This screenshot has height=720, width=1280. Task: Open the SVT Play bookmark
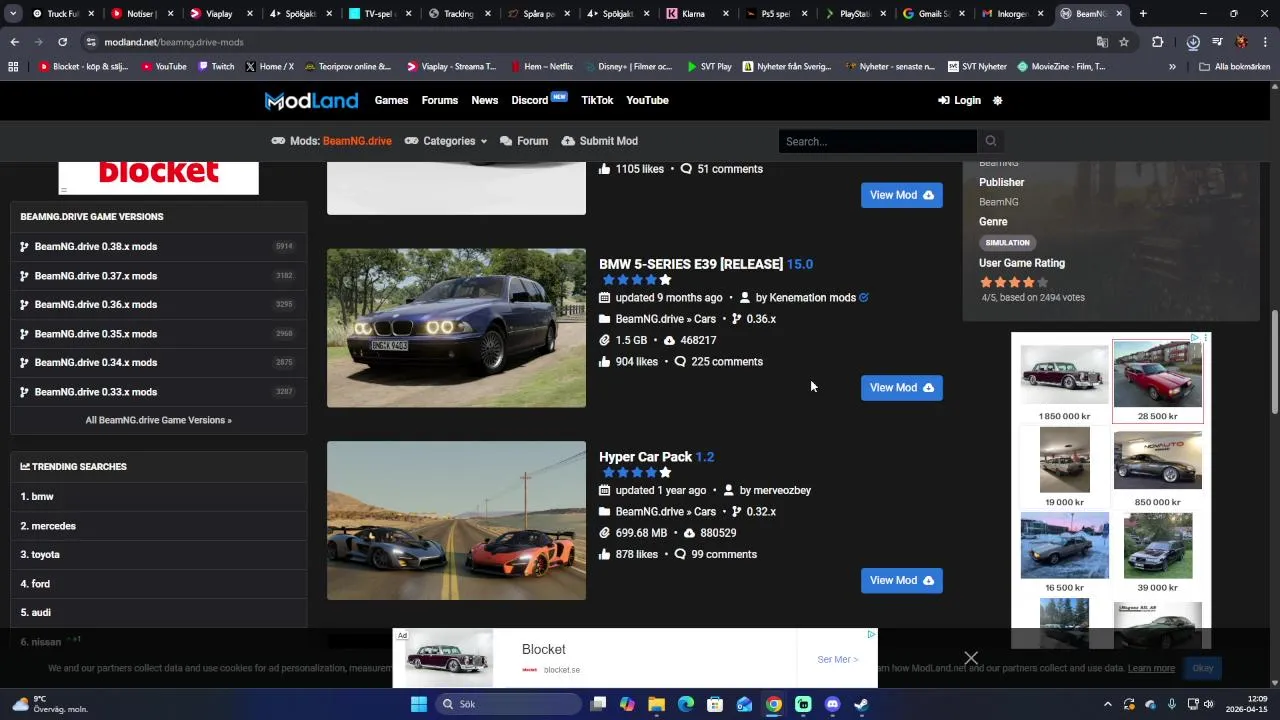click(709, 67)
